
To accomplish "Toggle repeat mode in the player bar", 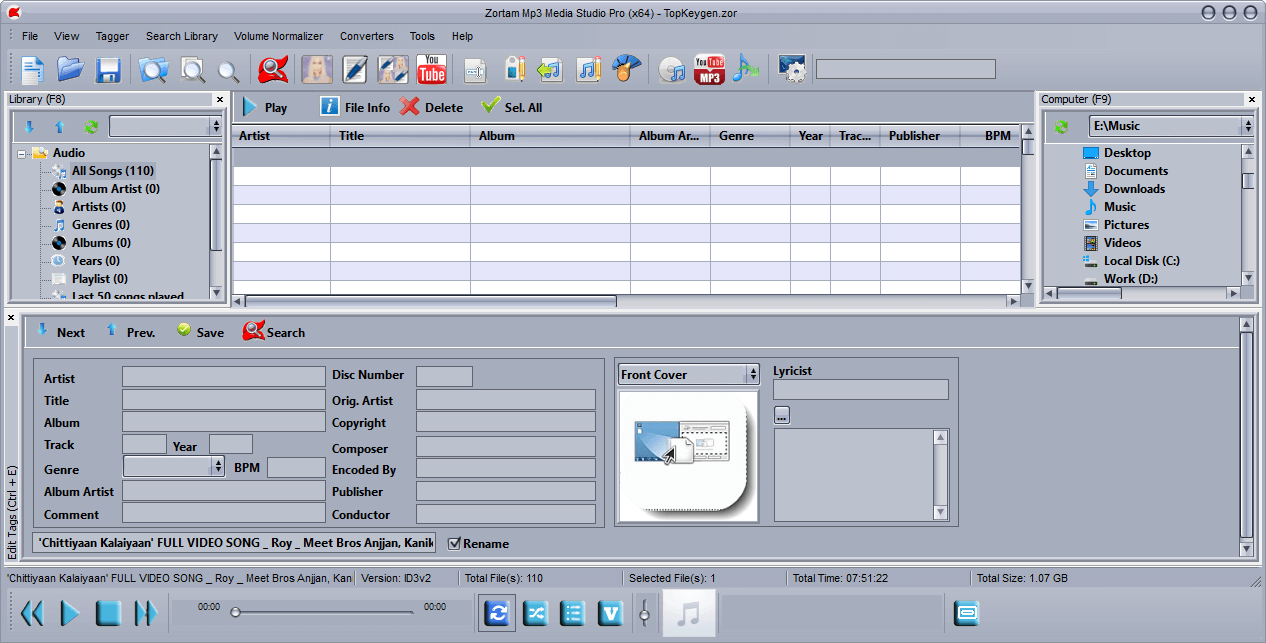I will [x=497, y=613].
